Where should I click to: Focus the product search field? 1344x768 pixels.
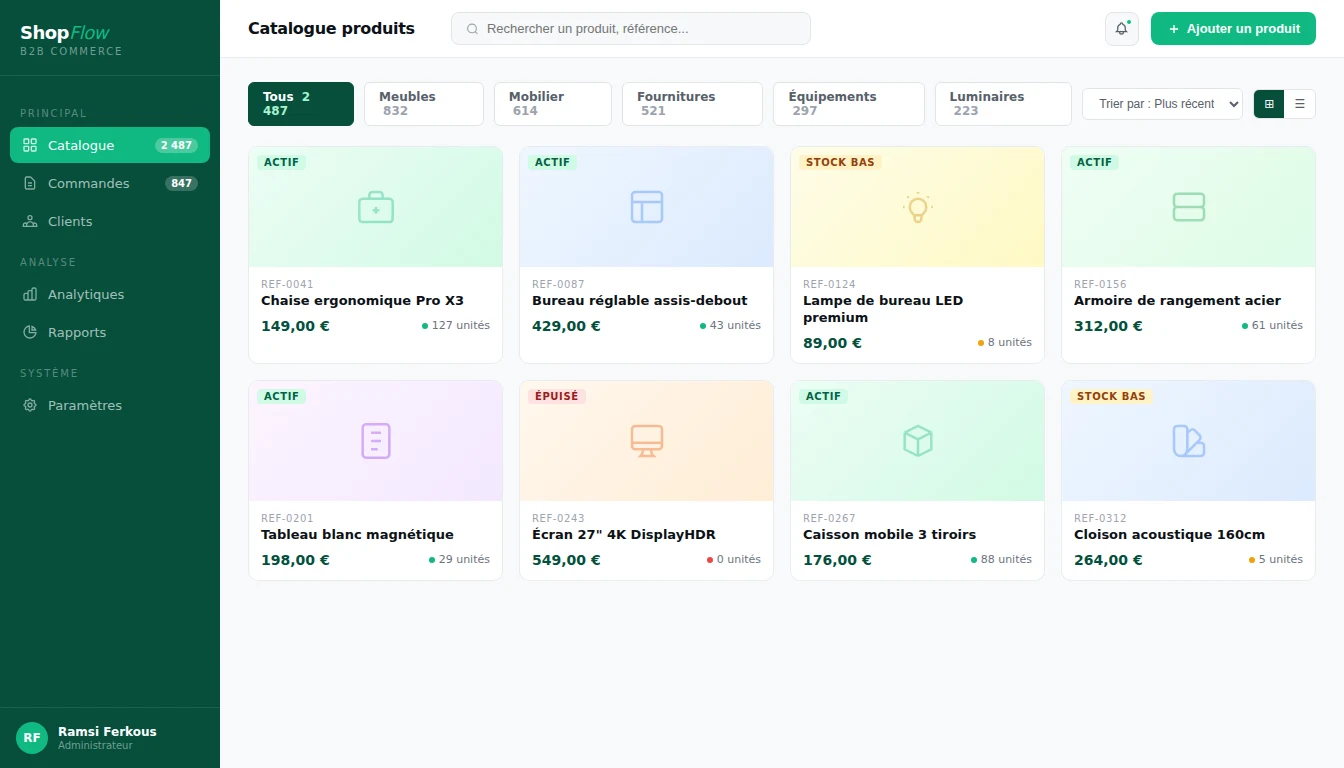click(x=631, y=29)
